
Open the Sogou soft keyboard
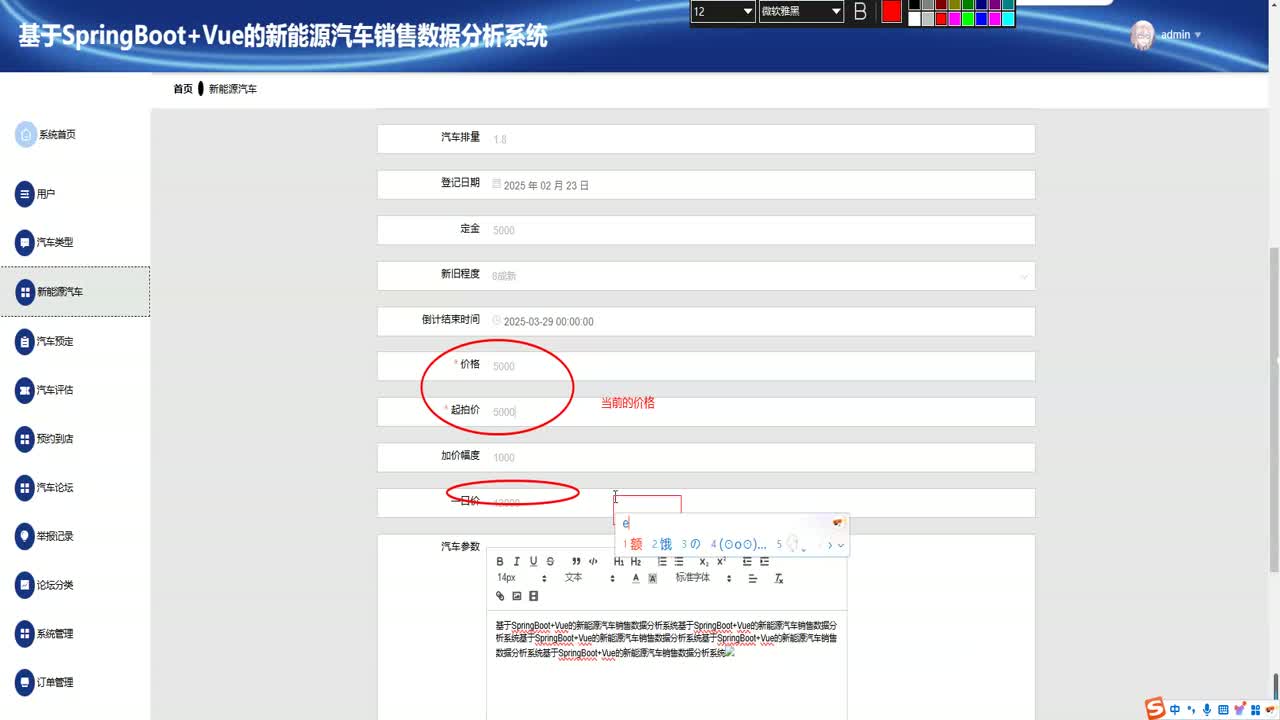1223,709
